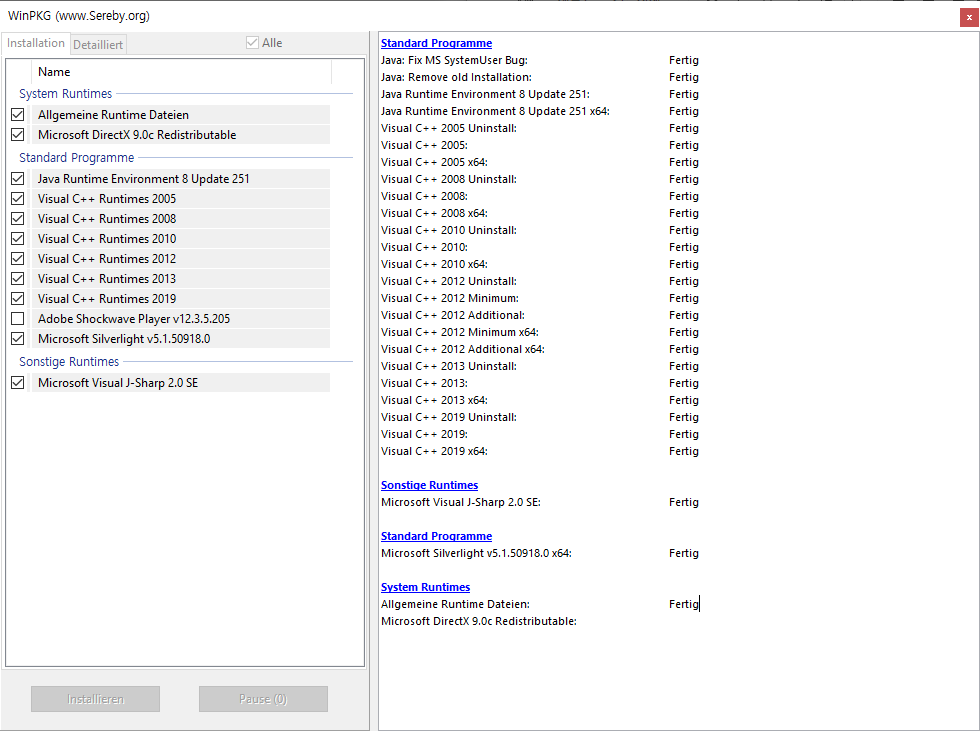Toggle Visual C++ Runtimes 2019 checkbox
The width and height of the screenshot is (980, 731).
point(18,299)
